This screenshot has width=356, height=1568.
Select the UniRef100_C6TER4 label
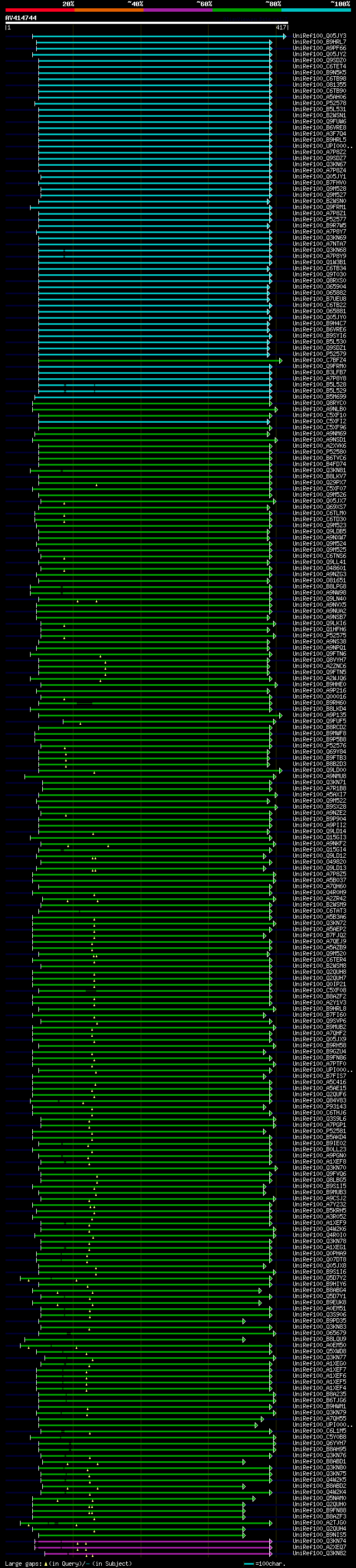click(319, 960)
